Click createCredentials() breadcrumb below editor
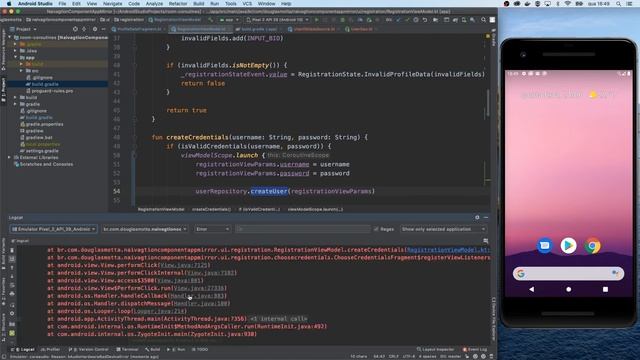The height and width of the screenshot is (360, 640). click(211, 209)
